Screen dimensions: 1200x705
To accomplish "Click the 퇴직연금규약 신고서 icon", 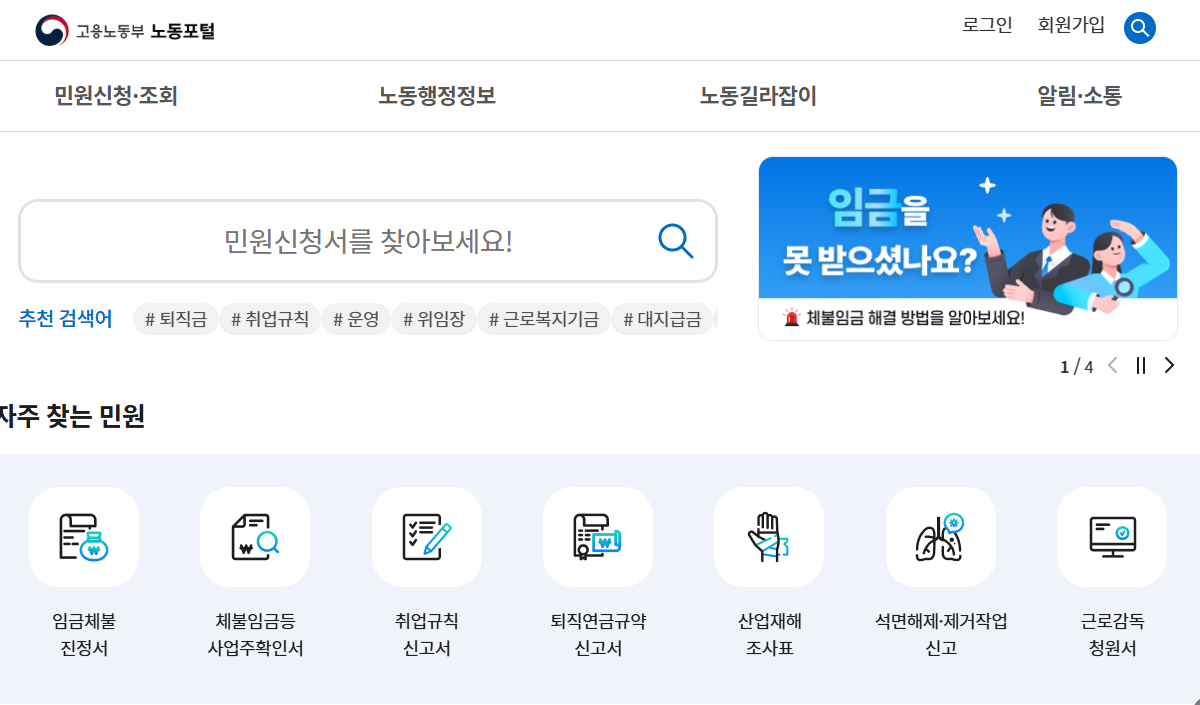I will (x=597, y=537).
